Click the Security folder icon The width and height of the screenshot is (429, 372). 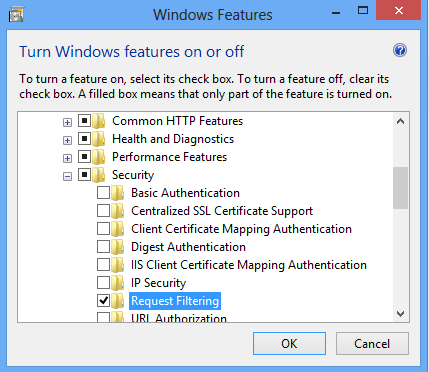[99, 175]
